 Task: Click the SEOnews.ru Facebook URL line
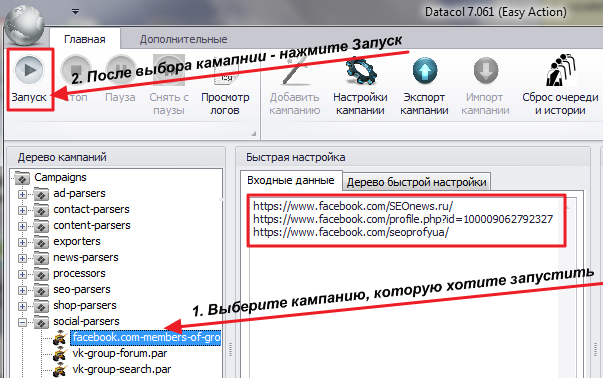coord(353,206)
